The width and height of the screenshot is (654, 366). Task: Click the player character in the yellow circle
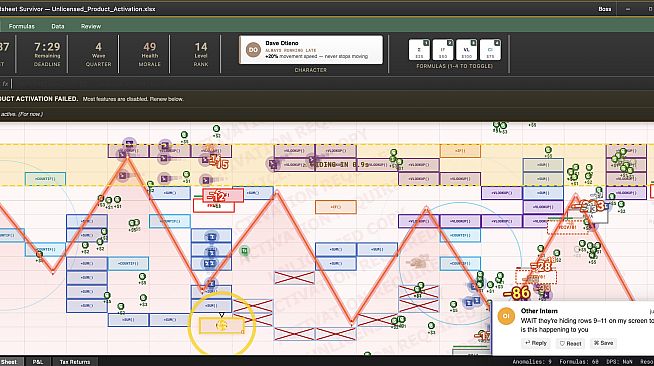pyautogui.click(x=221, y=325)
